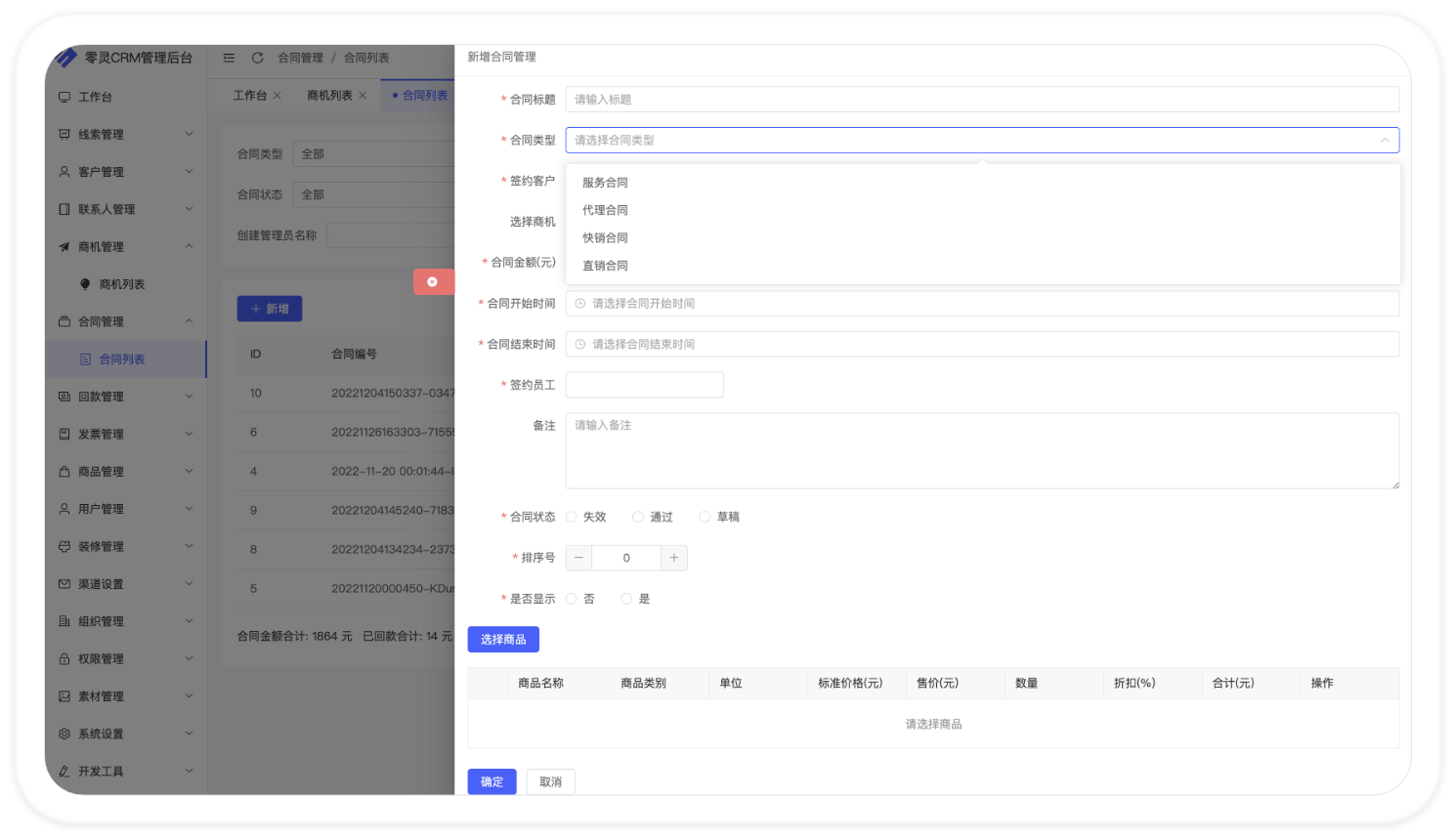The width and height of the screenshot is (1456, 840).
Task: Collapse the 合同类型 dropdown in the form
Action: [x=1385, y=141]
